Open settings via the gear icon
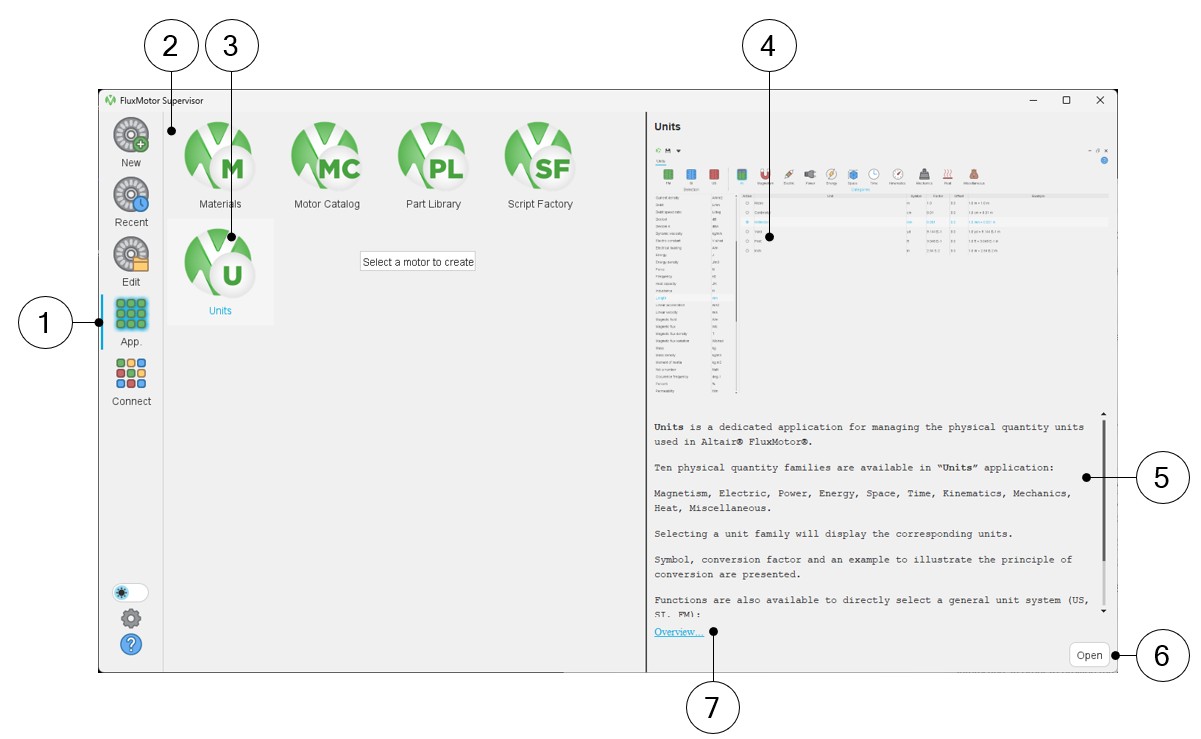 pyautogui.click(x=131, y=619)
